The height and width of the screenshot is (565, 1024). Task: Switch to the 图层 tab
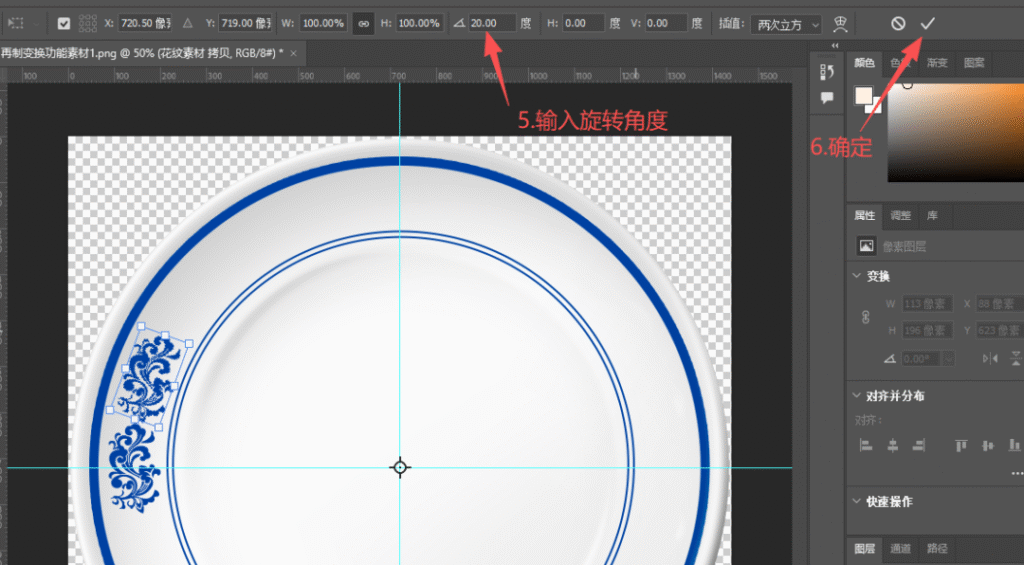tap(864, 549)
